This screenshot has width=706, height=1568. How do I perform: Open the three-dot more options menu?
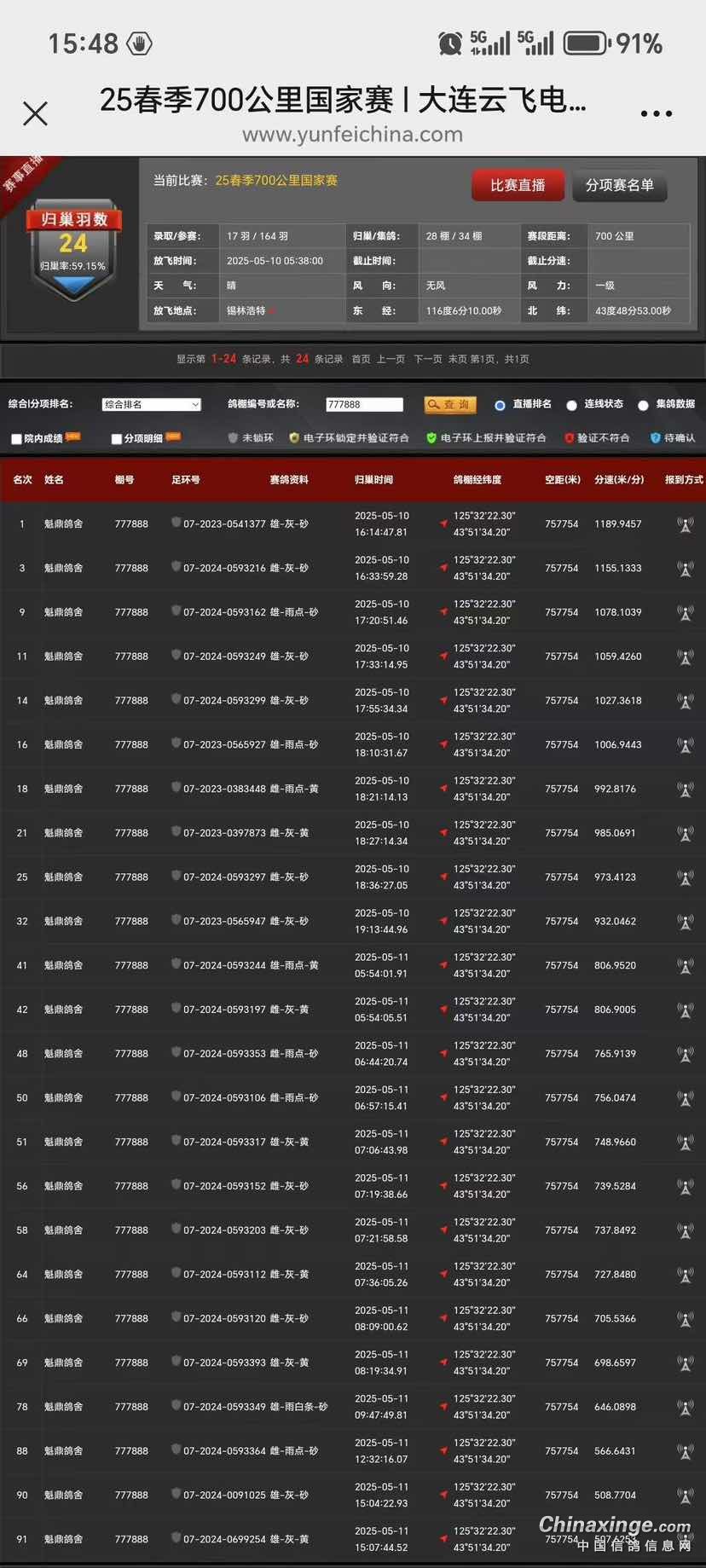point(656,113)
